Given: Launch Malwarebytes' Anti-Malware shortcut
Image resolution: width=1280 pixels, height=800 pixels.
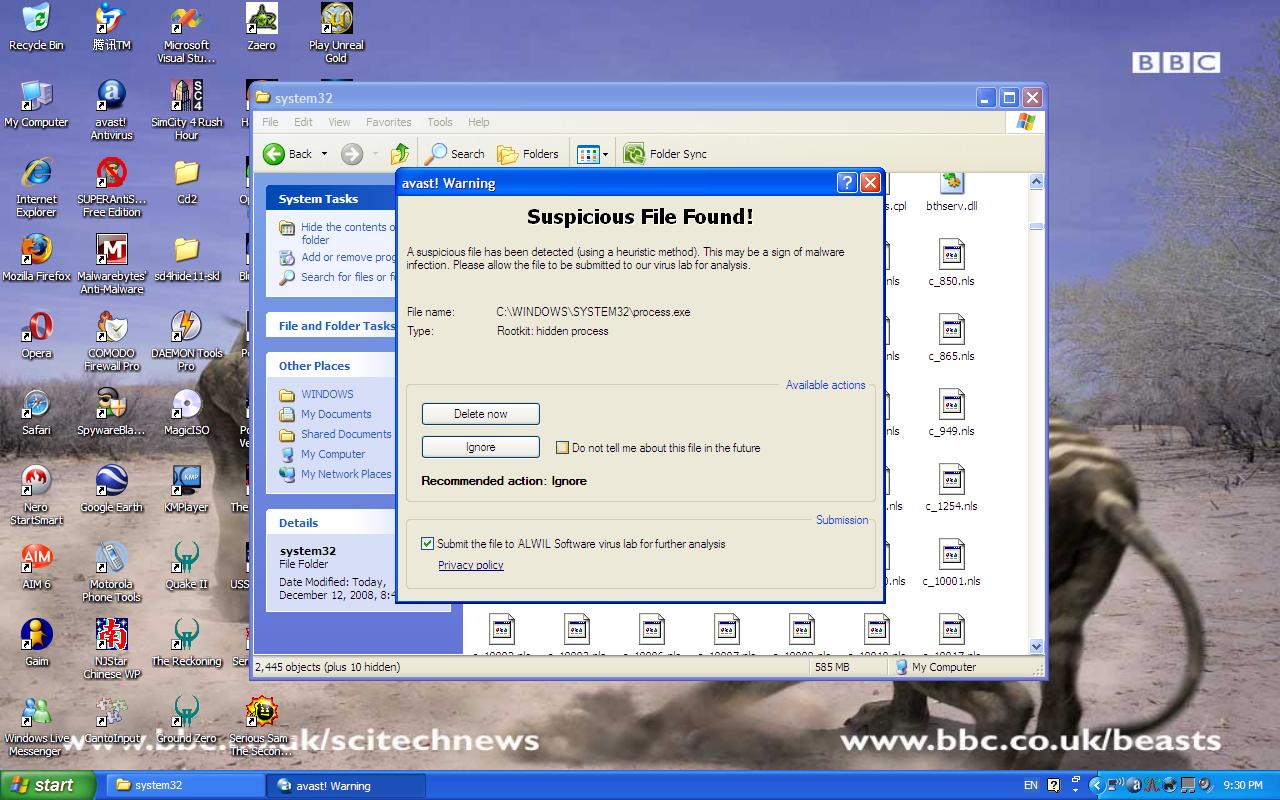Looking at the screenshot, I should (111, 264).
